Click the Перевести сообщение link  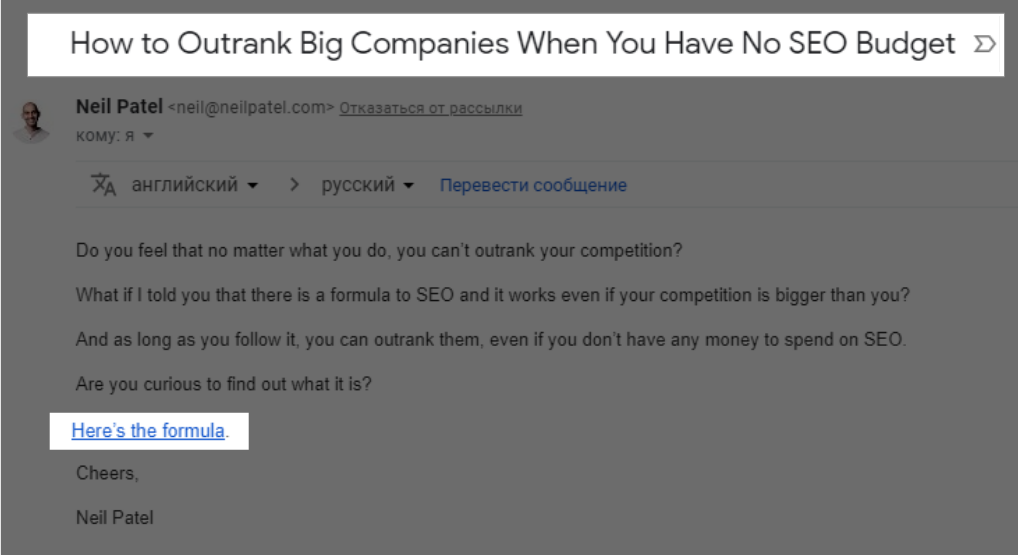pyautogui.click(x=533, y=186)
